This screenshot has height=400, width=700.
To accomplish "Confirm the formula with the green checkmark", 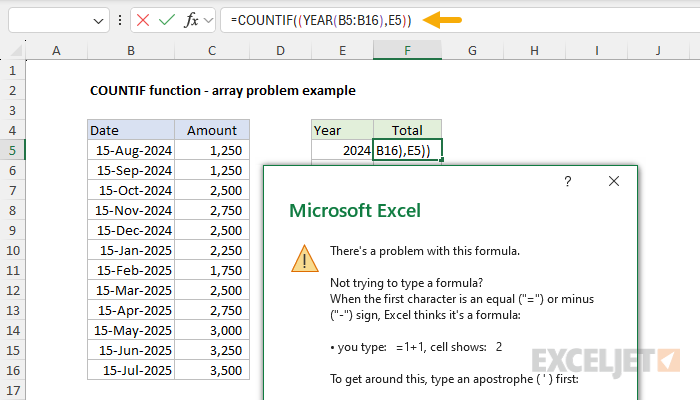I will tap(167, 20).
